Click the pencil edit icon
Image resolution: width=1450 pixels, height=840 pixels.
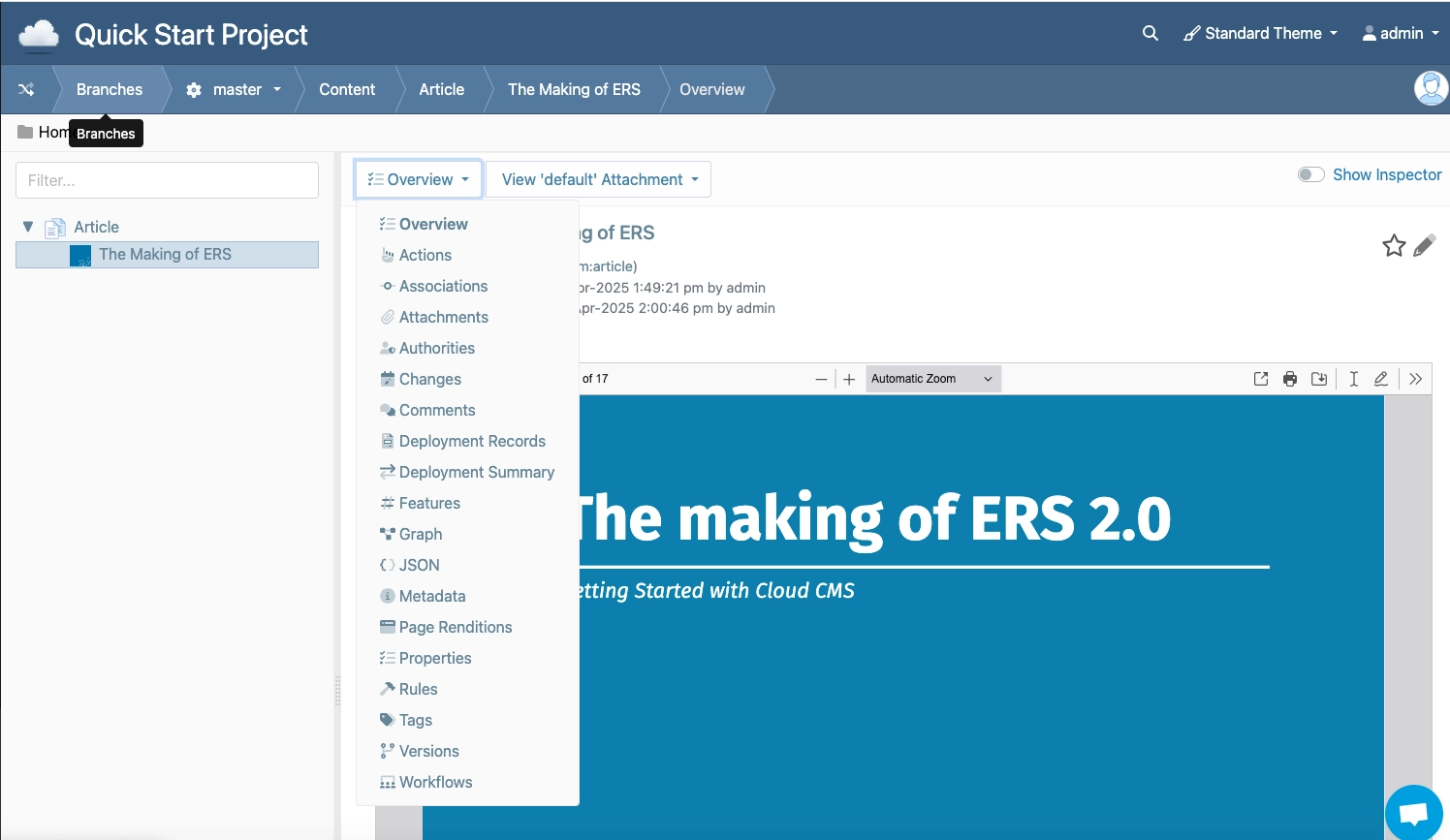point(1424,246)
